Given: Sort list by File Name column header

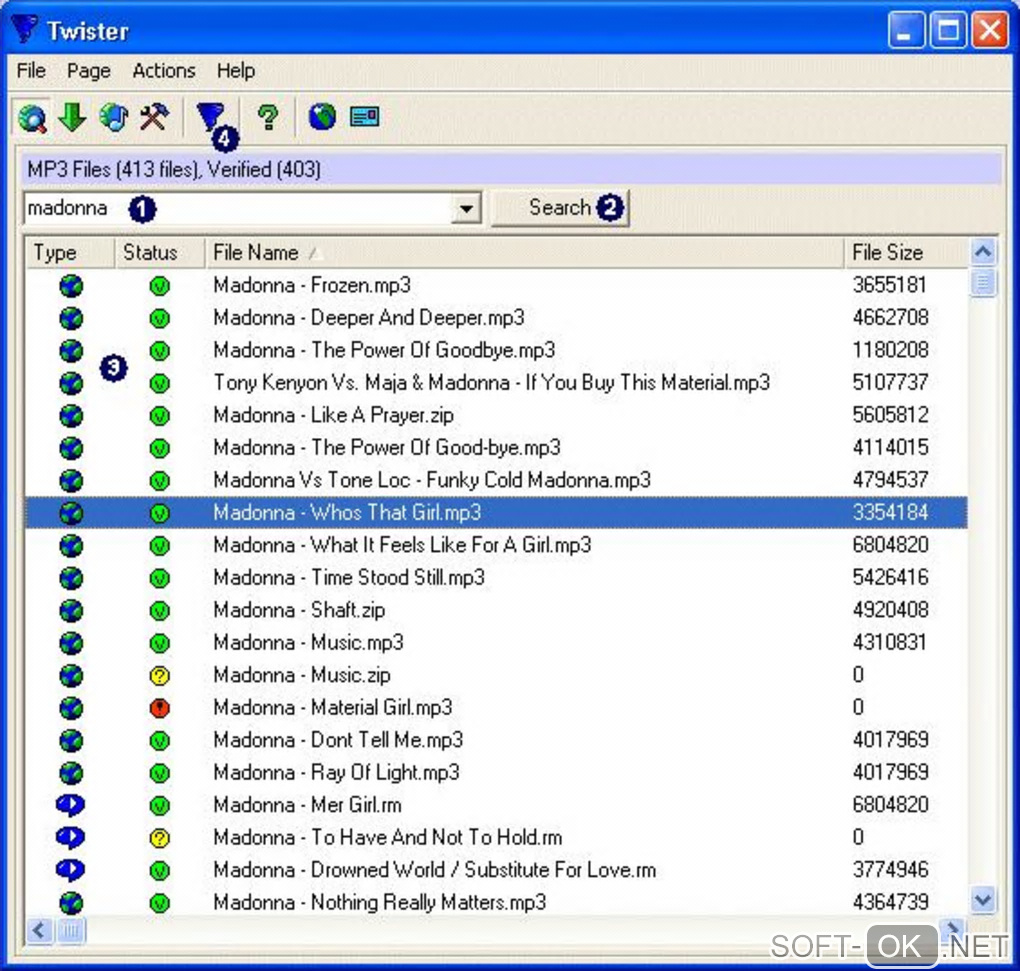Looking at the screenshot, I should click(x=256, y=253).
